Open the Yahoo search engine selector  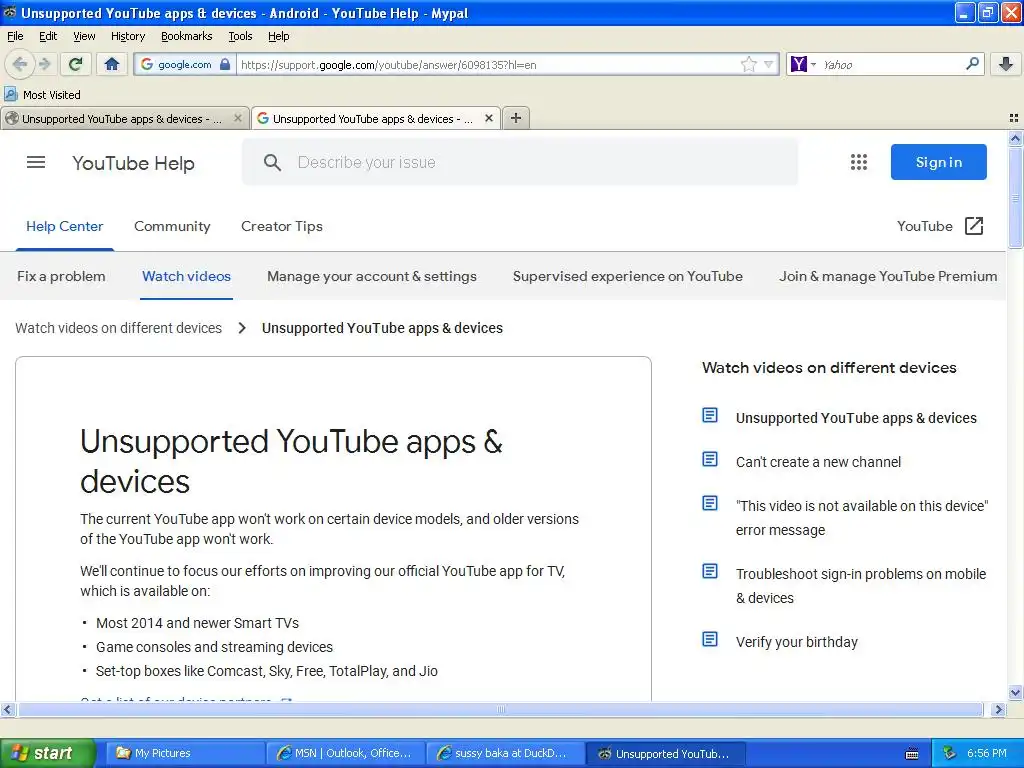click(803, 64)
